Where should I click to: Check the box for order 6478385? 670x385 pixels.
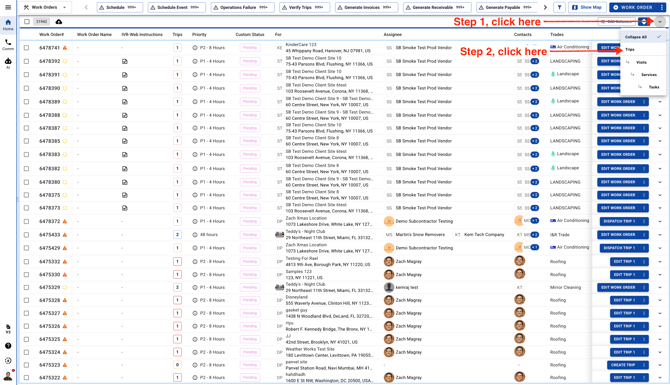tap(26, 141)
